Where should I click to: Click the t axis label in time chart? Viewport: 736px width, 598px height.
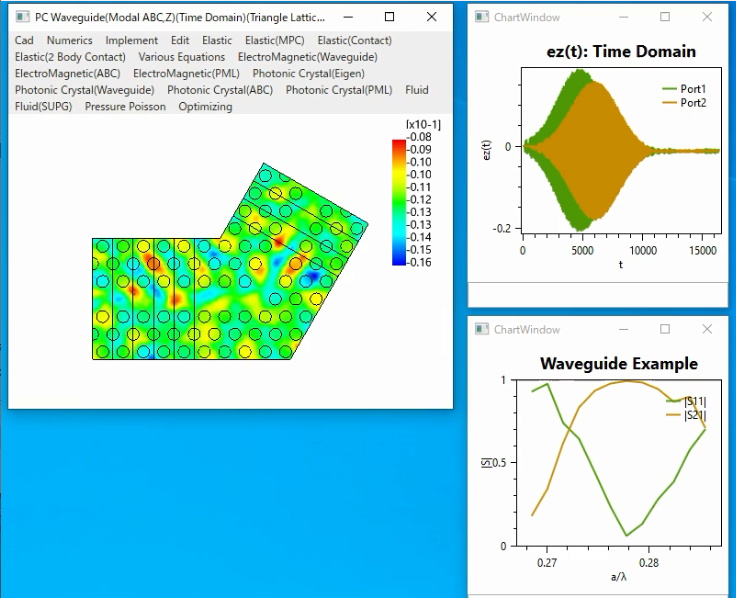tap(621, 265)
